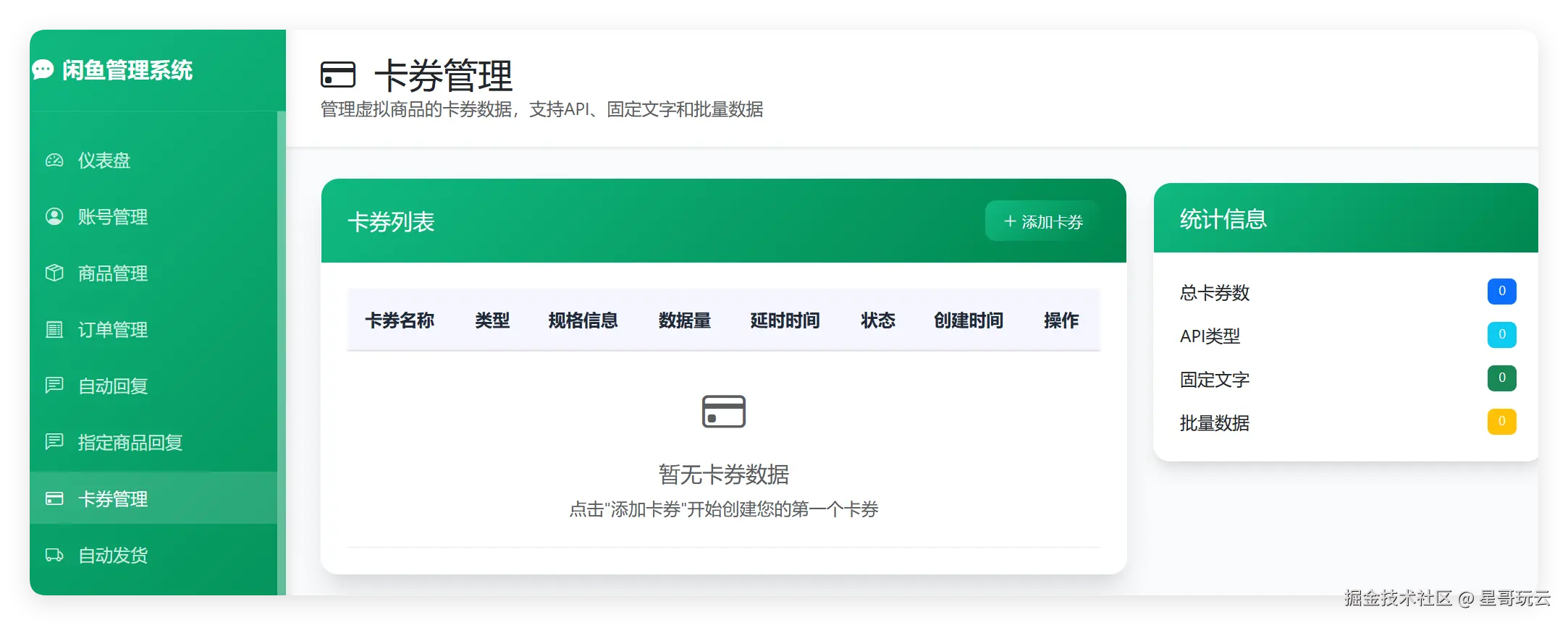
Task: Click the 添加卡券 button
Action: pyautogui.click(x=1043, y=221)
